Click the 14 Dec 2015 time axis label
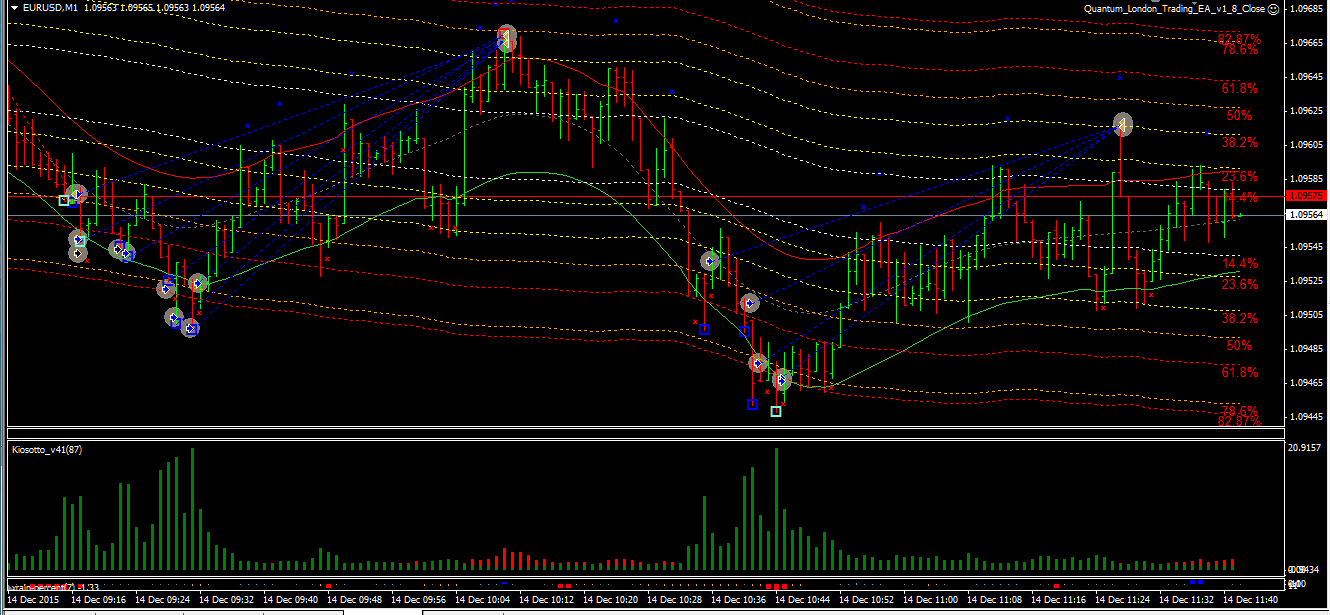 [33, 600]
